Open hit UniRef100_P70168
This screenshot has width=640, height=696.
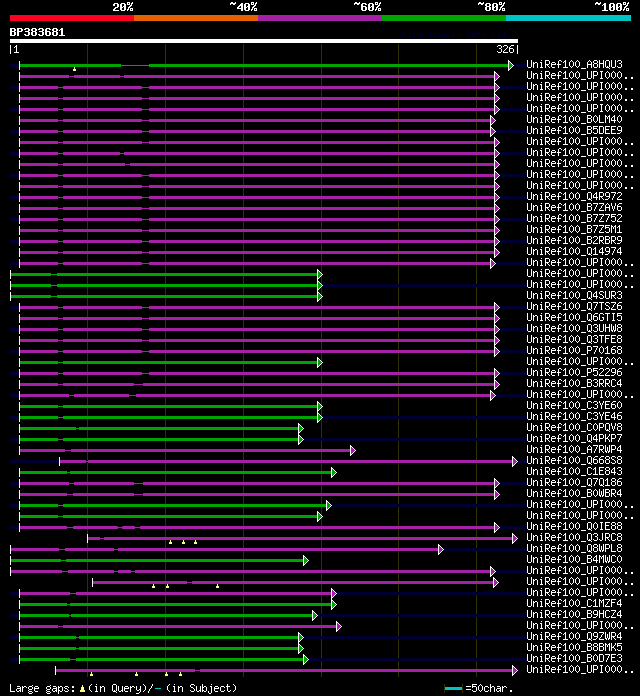pyautogui.click(x=574, y=350)
